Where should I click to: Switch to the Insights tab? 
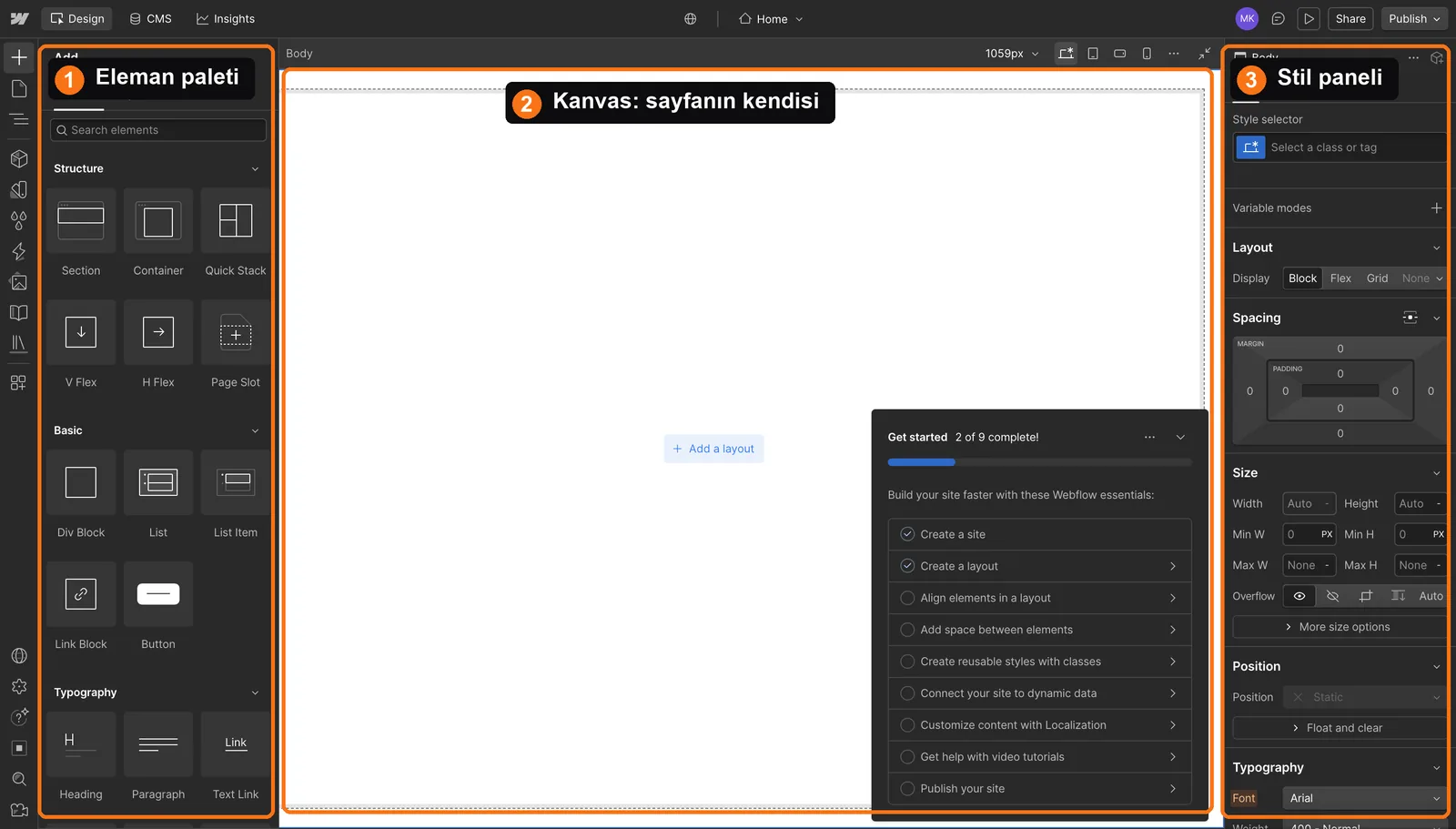click(x=226, y=18)
